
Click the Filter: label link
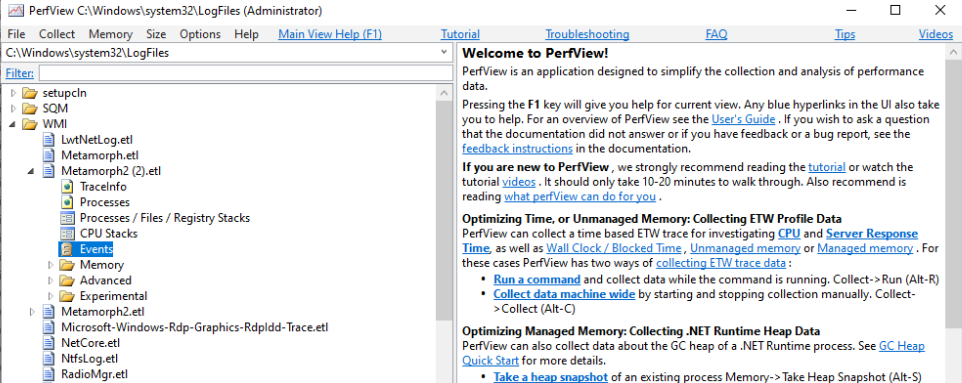[x=20, y=74]
